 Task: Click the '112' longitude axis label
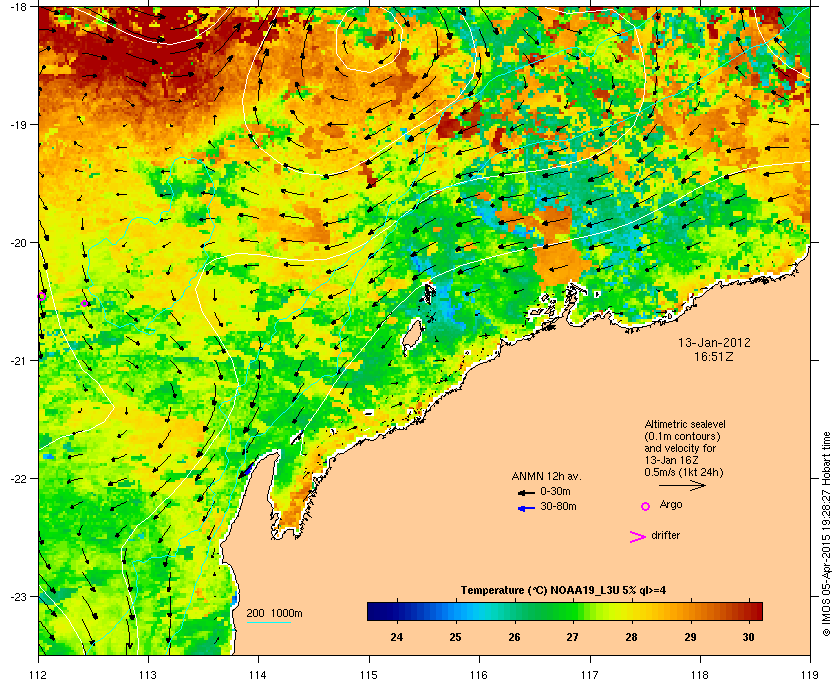(x=39, y=674)
